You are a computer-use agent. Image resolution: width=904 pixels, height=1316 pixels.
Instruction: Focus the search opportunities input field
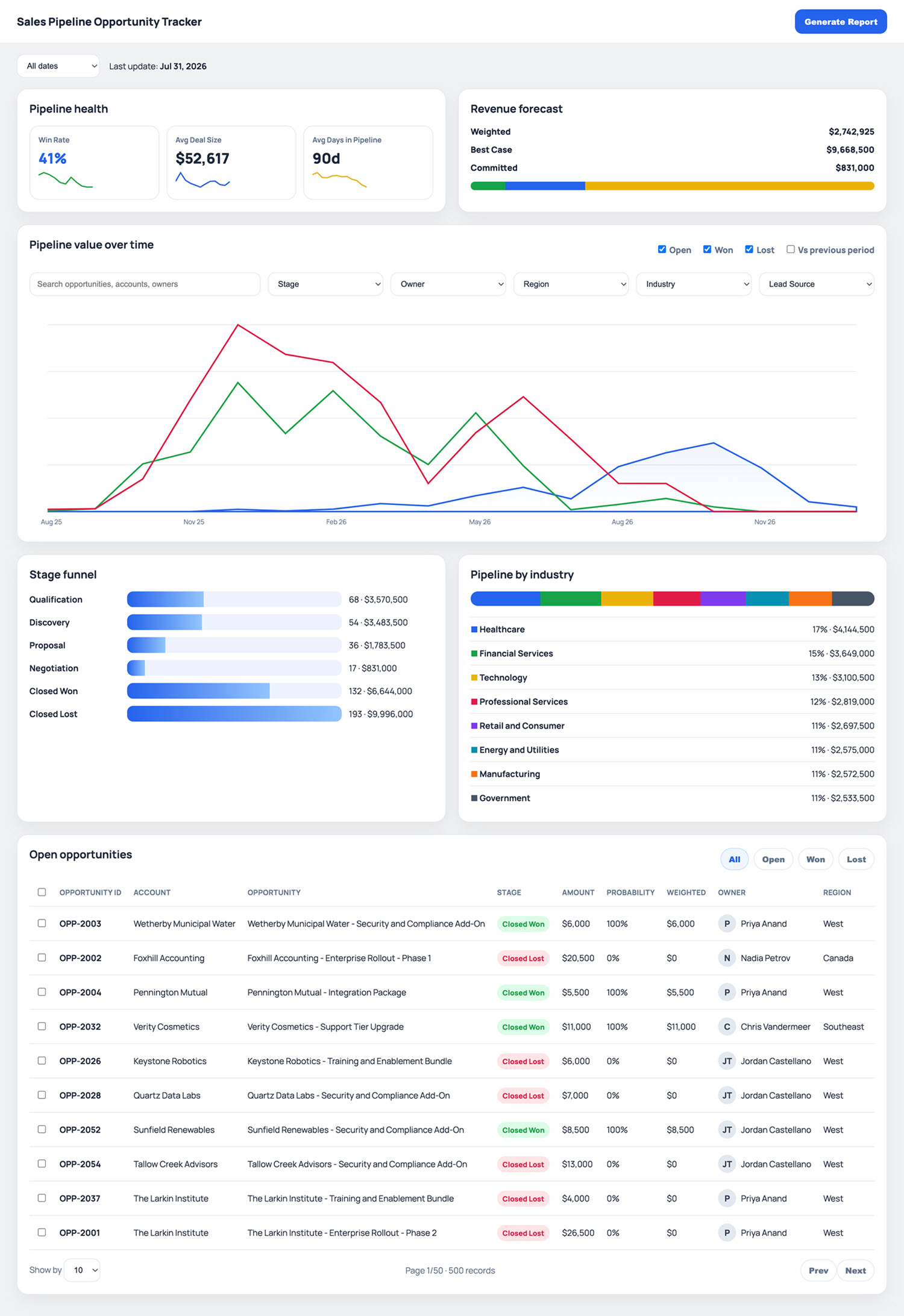(145, 284)
